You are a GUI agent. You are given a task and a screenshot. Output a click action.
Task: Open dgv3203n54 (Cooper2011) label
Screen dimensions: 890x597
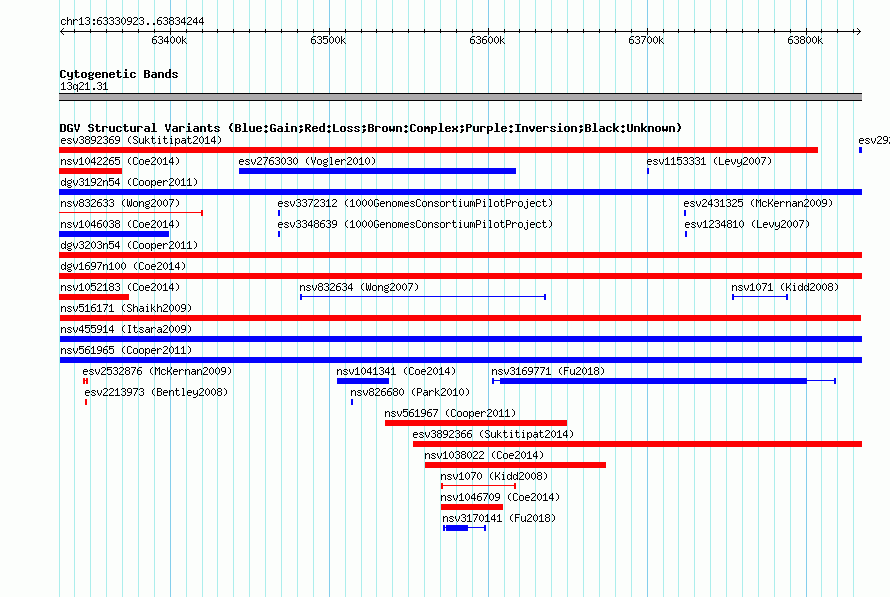click(129, 245)
